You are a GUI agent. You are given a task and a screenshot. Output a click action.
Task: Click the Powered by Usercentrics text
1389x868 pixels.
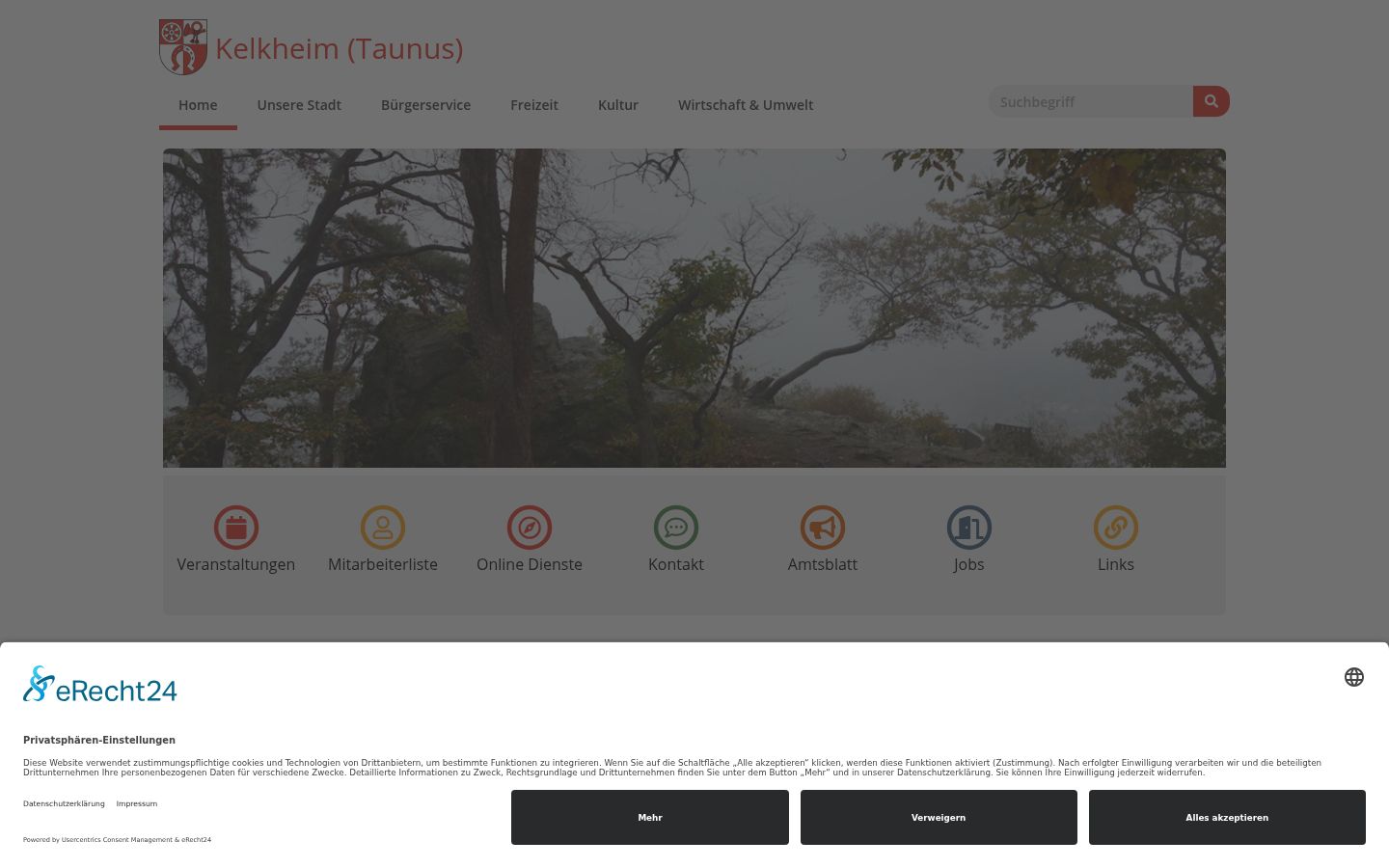[117, 839]
